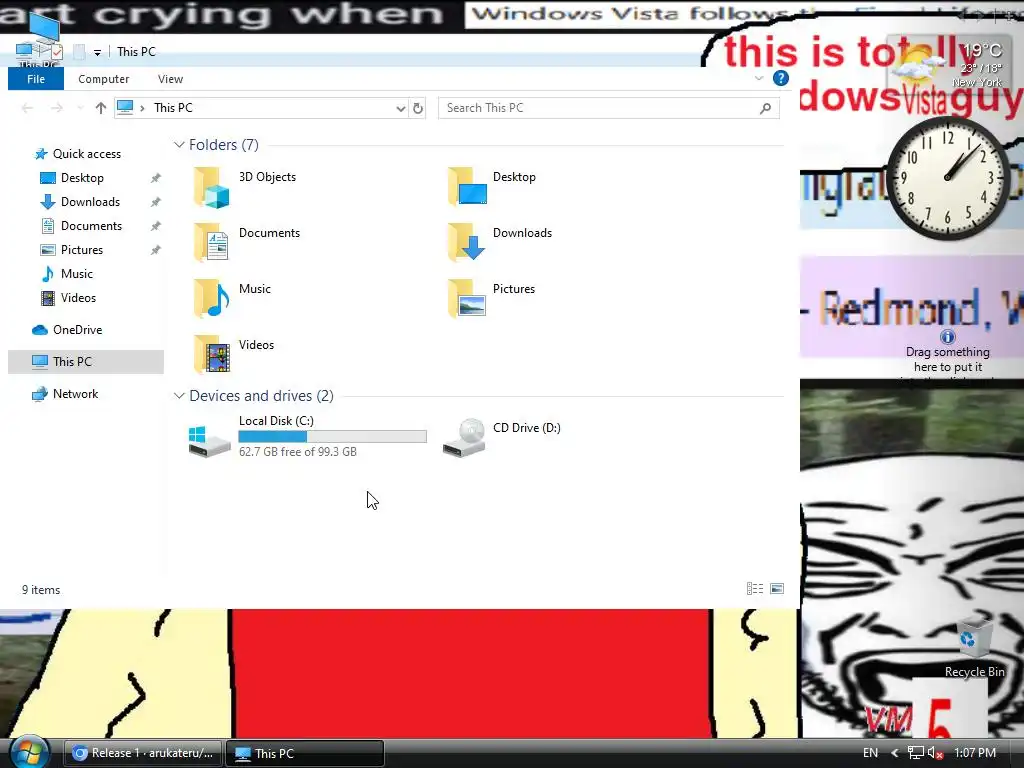Unpin Downloads using its pin icon

[155, 202]
